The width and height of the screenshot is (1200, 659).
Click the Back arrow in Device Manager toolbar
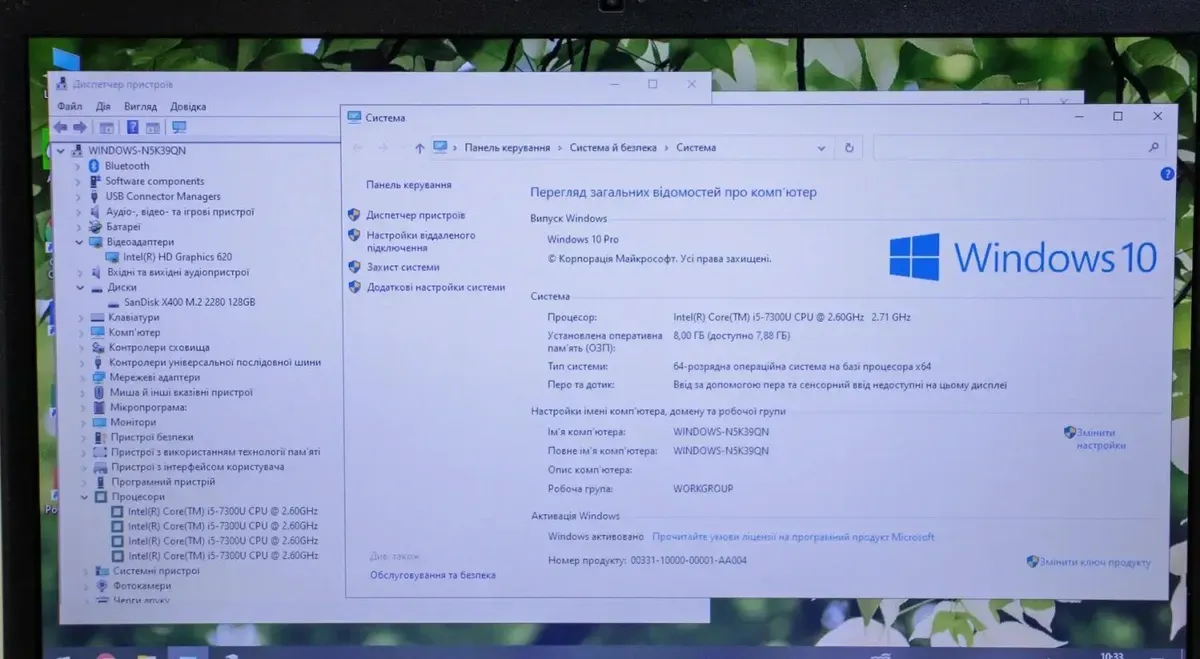pos(61,127)
